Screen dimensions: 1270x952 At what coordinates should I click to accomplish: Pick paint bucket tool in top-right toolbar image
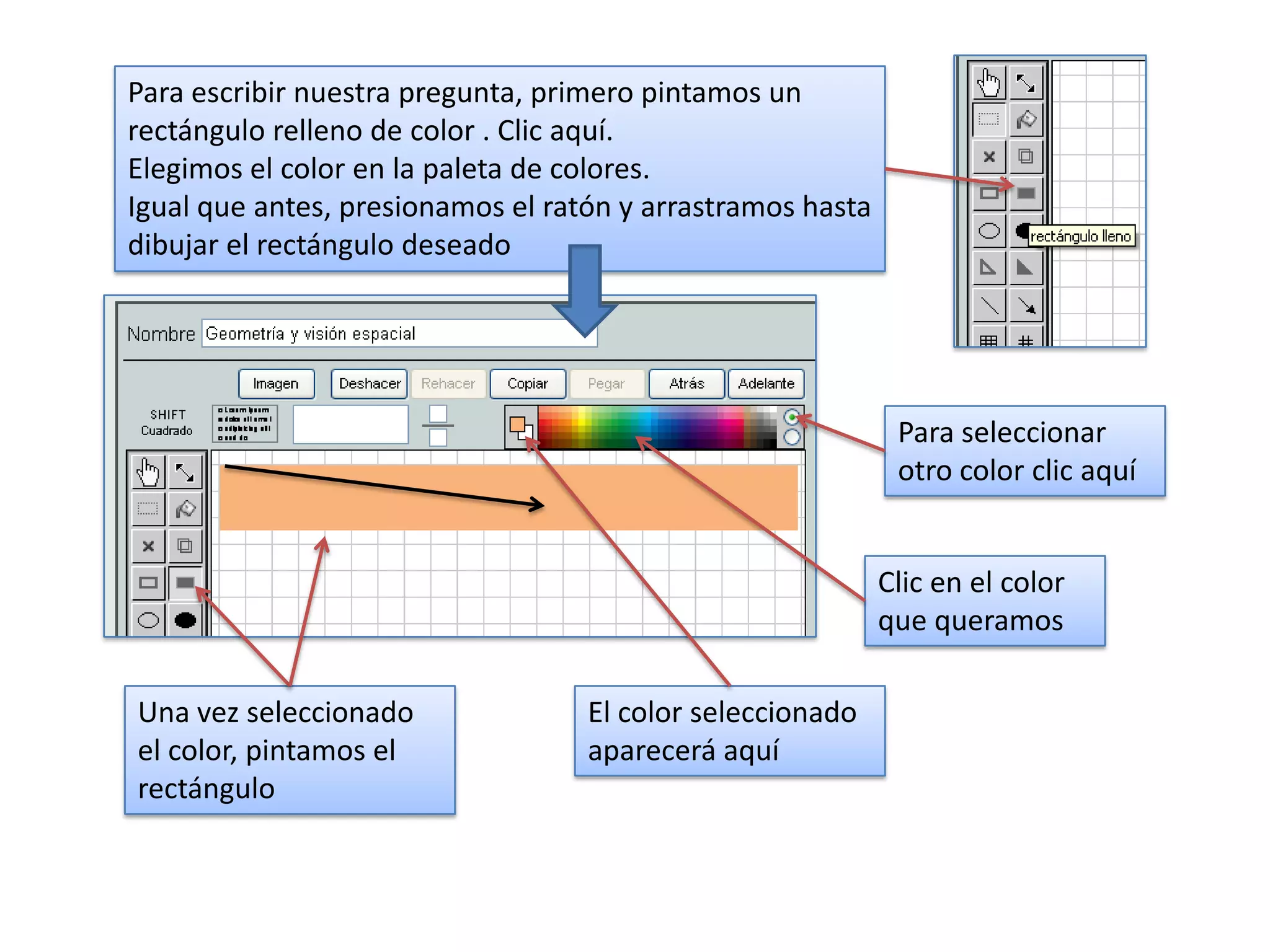pos(1026,120)
